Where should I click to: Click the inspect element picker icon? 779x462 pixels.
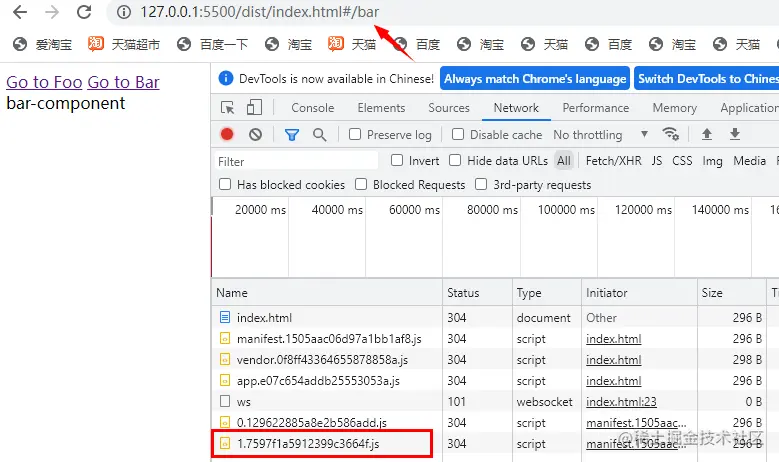[x=228, y=108]
